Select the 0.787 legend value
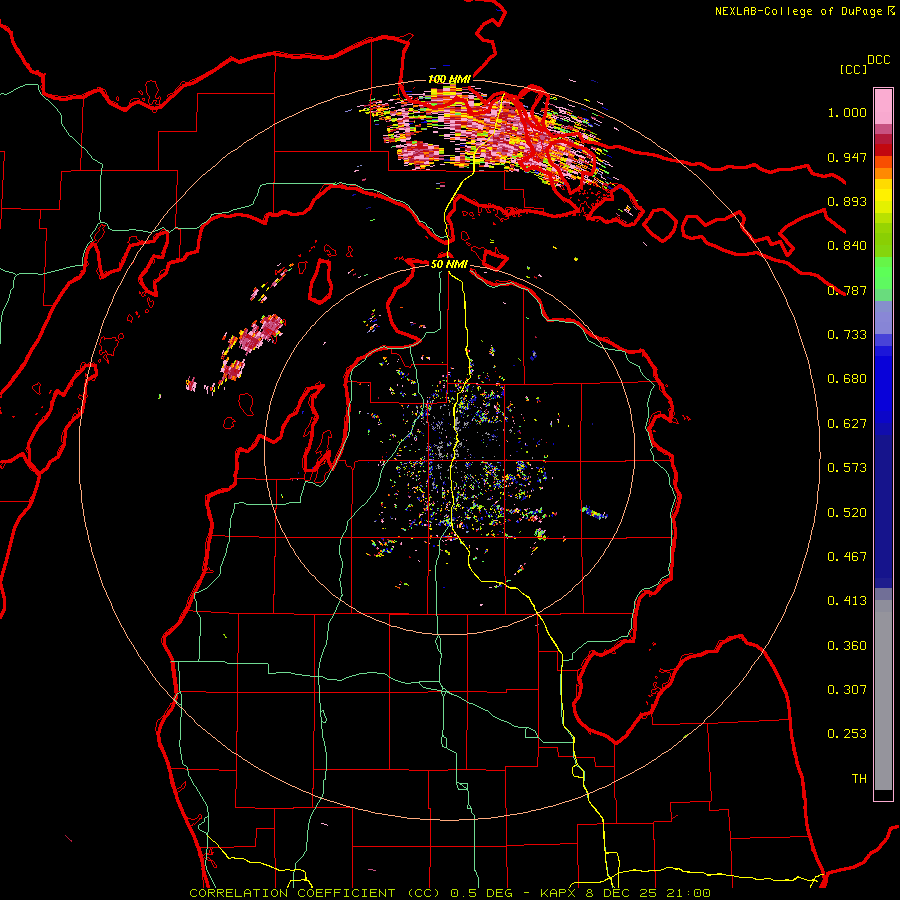The image size is (900, 900). (x=847, y=290)
